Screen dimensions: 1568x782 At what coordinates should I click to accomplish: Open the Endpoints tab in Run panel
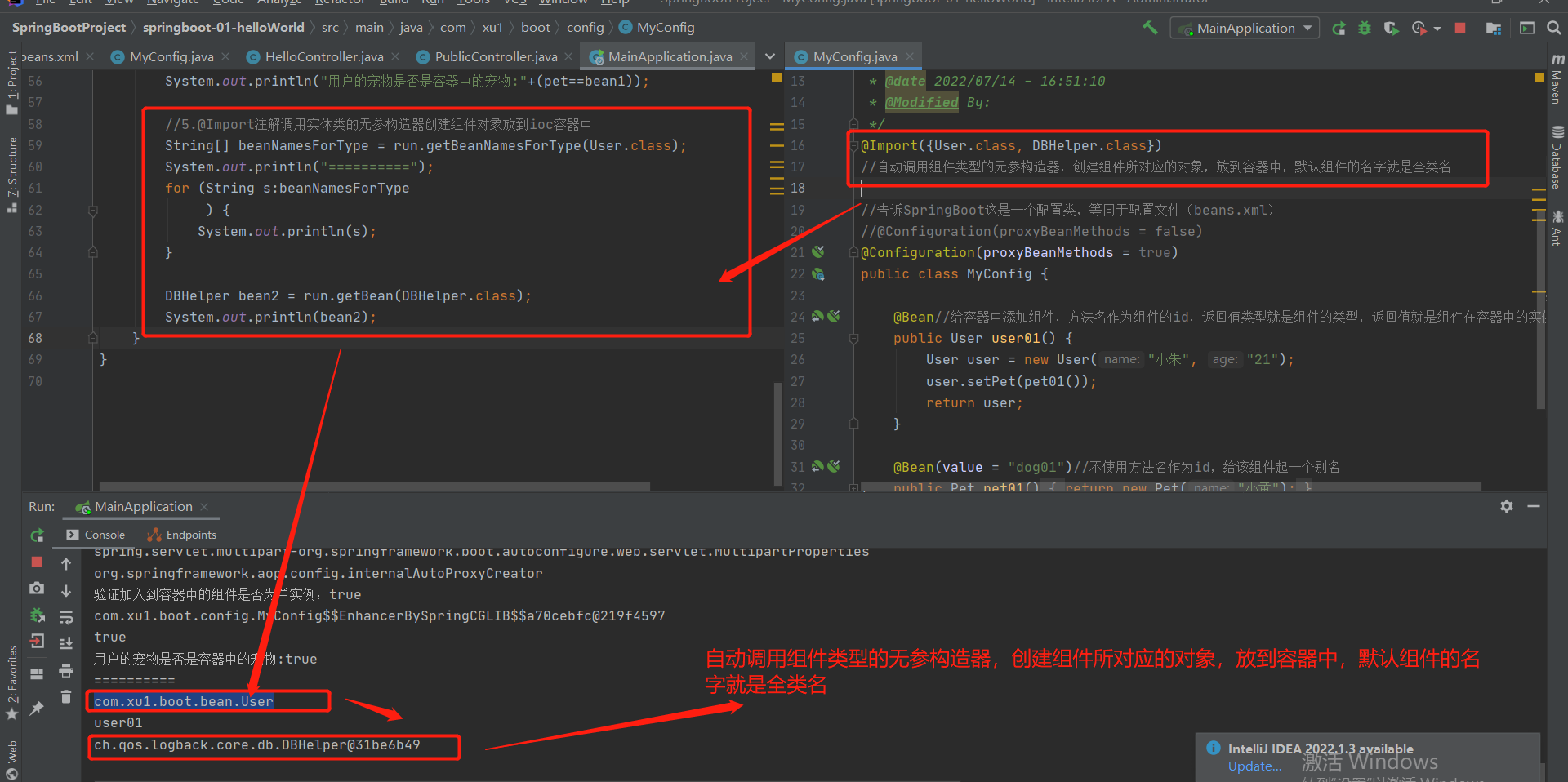[x=181, y=535]
